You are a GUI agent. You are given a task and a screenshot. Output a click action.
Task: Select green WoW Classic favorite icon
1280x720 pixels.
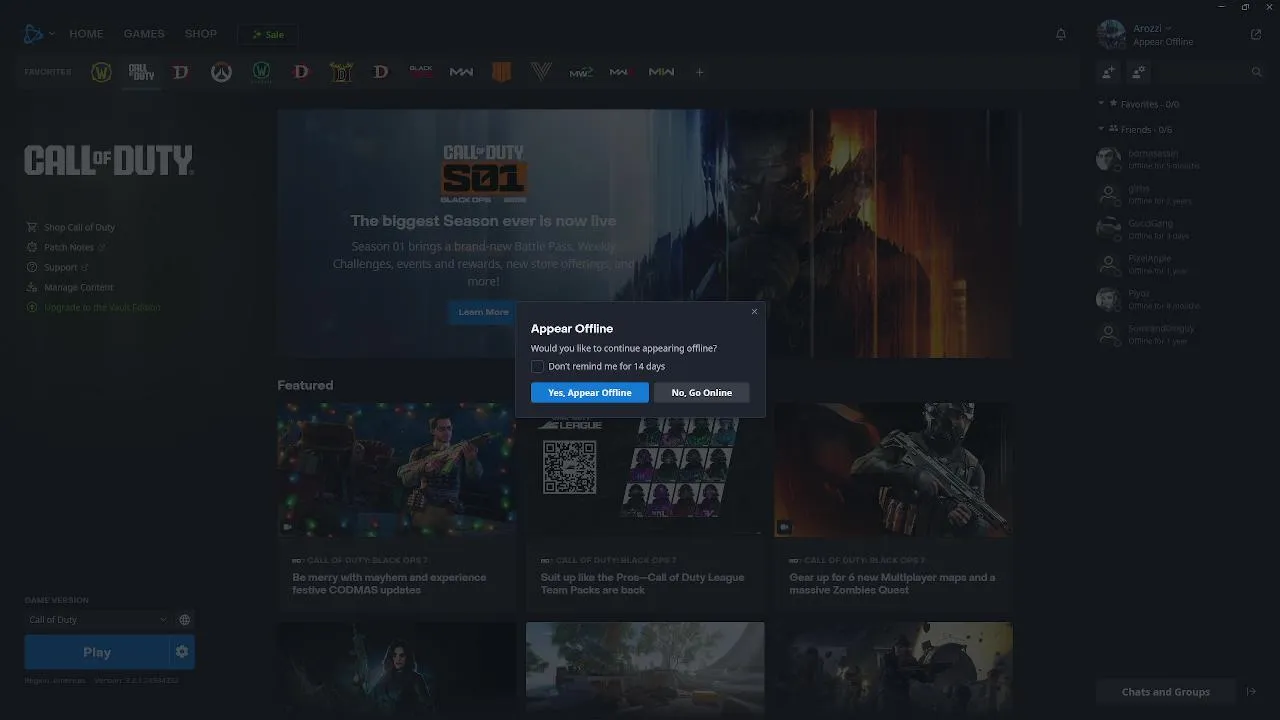point(261,72)
